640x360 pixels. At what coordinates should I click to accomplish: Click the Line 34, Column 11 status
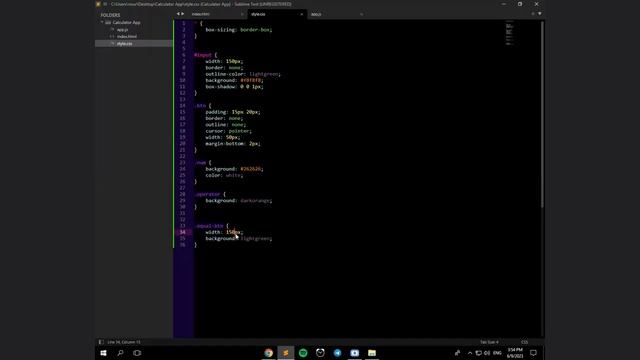124,342
